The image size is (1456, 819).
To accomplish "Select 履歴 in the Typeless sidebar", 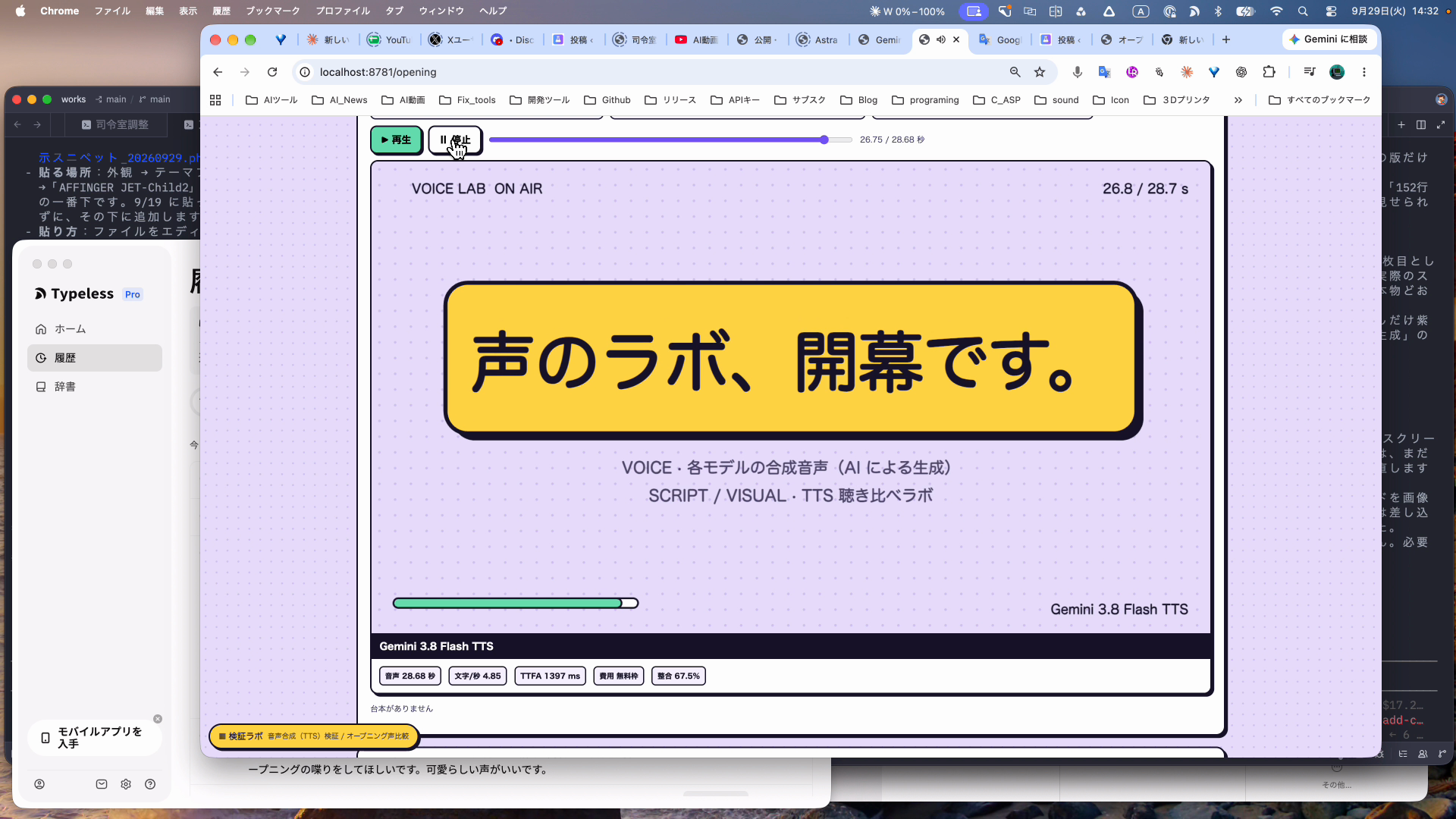I will 95,358.
